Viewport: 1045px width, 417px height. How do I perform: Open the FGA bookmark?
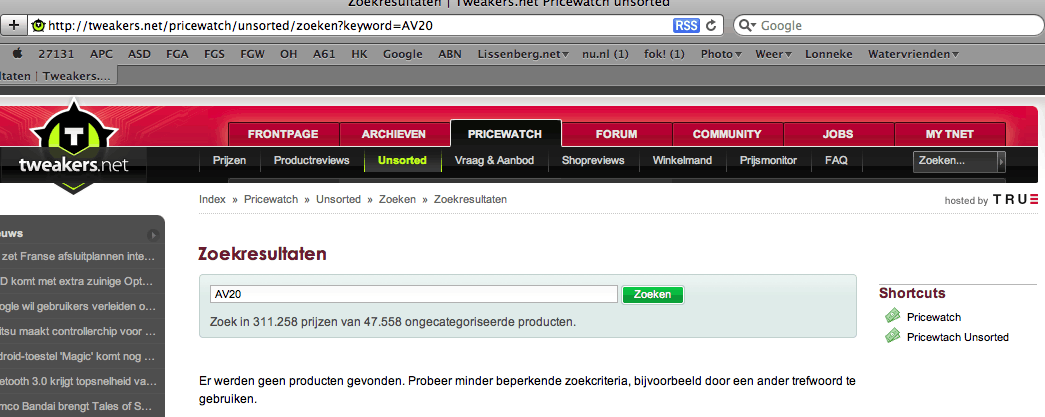click(177, 54)
